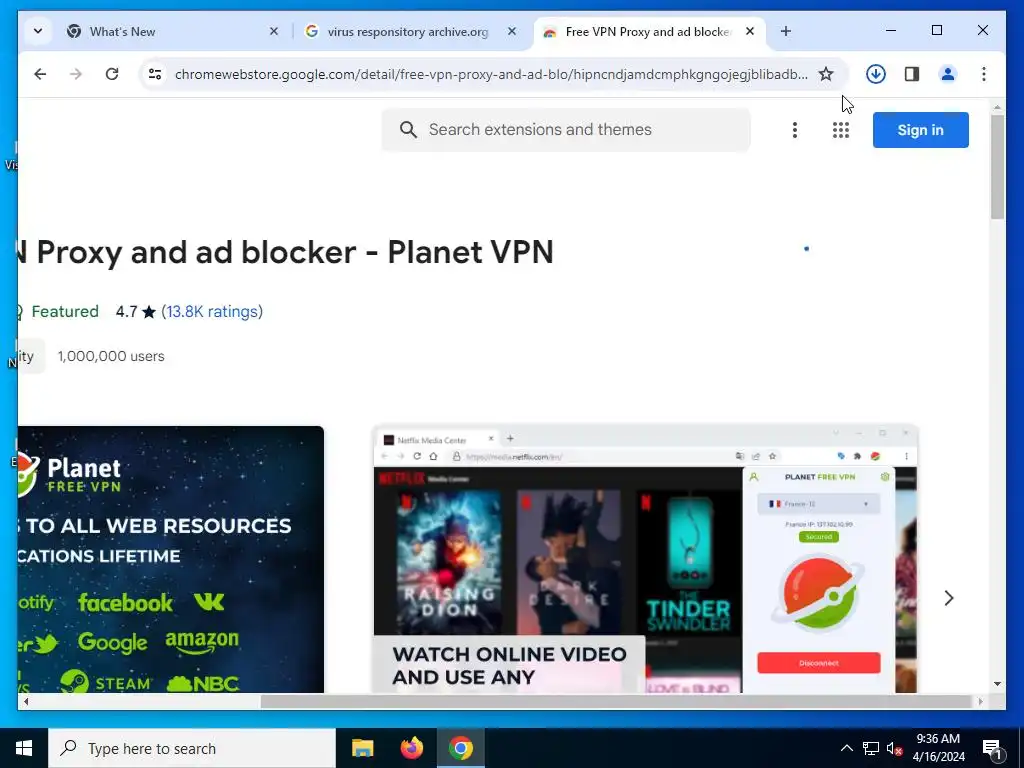Open the 13.8K ratings link

click(212, 312)
